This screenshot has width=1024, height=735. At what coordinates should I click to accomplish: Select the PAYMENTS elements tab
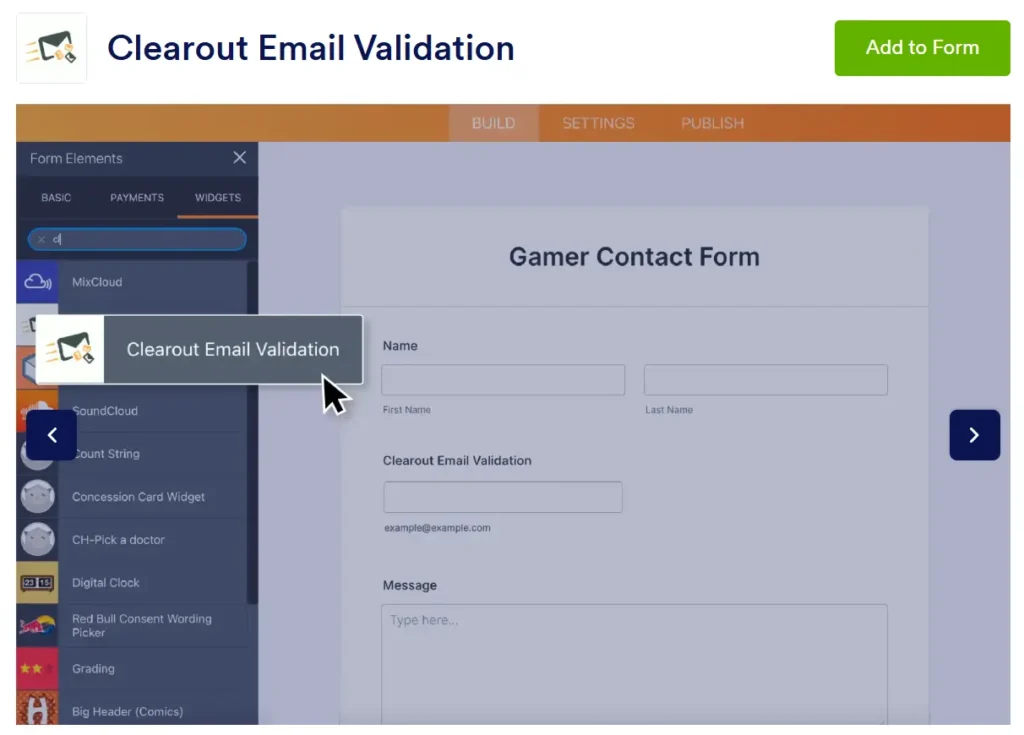136,197
